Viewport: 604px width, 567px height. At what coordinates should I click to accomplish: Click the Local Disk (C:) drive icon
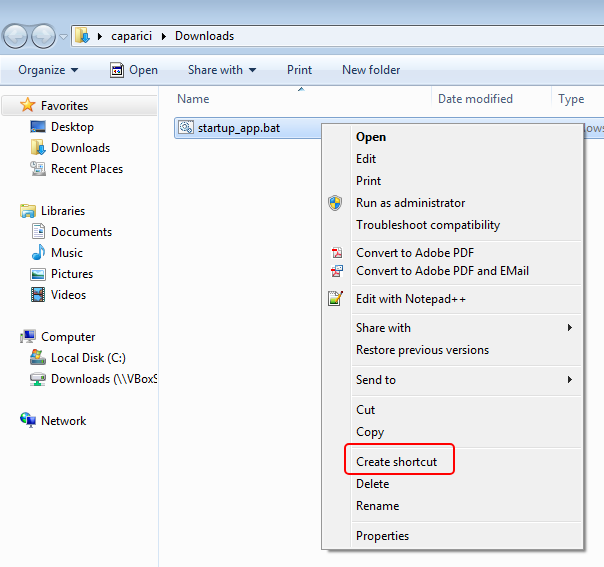pyautogui.click(x=38, y=357)
